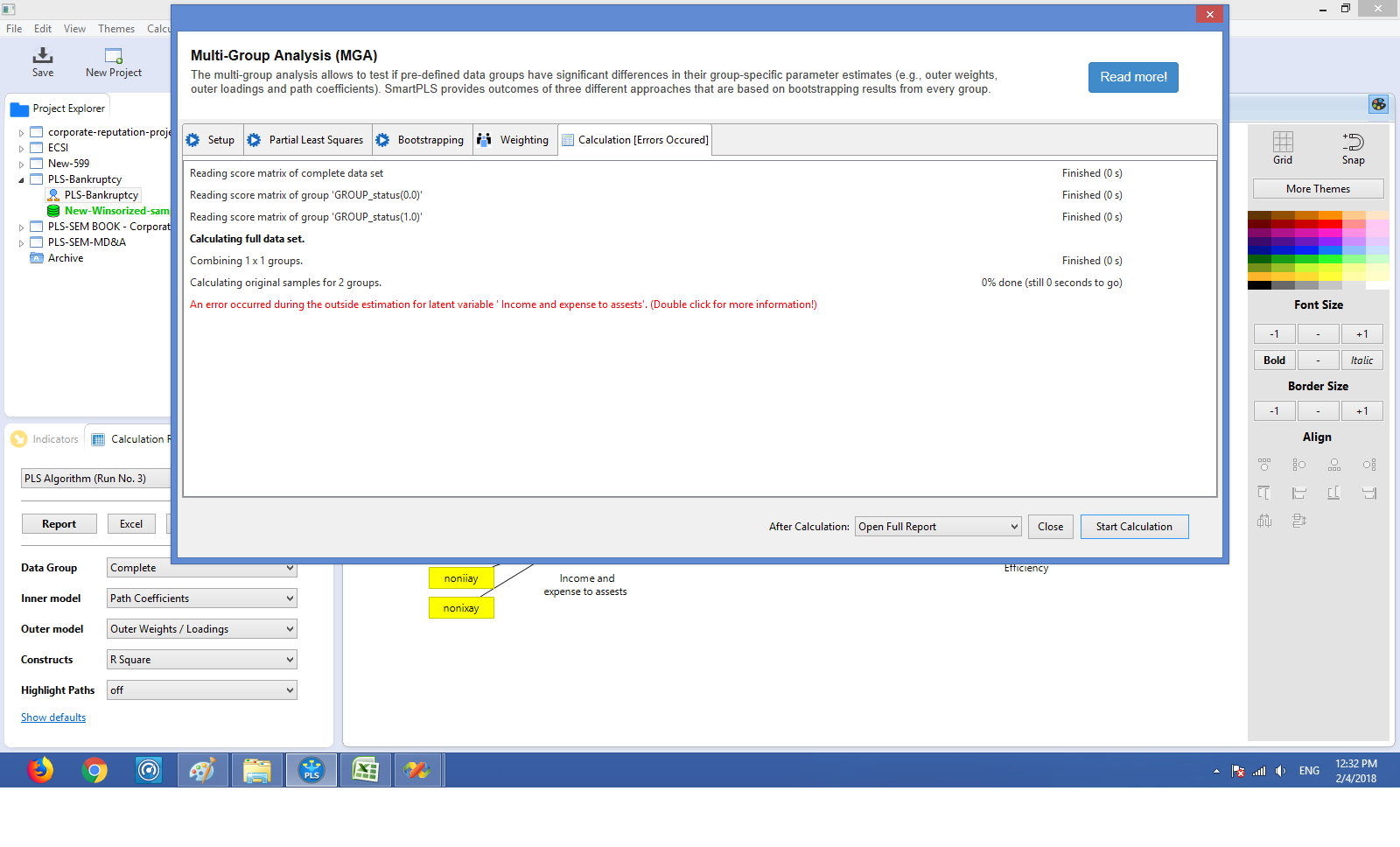Click the Action Center flag icon
1400x847 pixels.
click(1238, 771)
